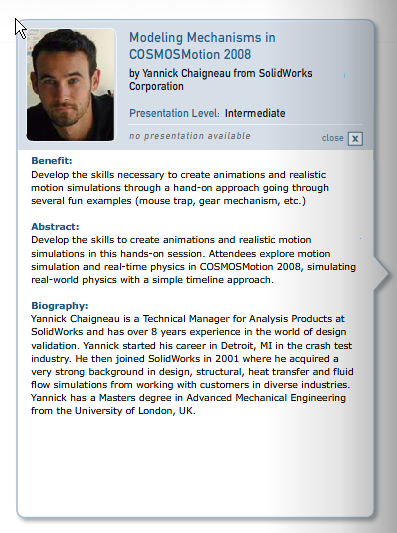Click the 'Modeling Mechanisms in COSMOSMotion 2008' title

click(202, 46)
